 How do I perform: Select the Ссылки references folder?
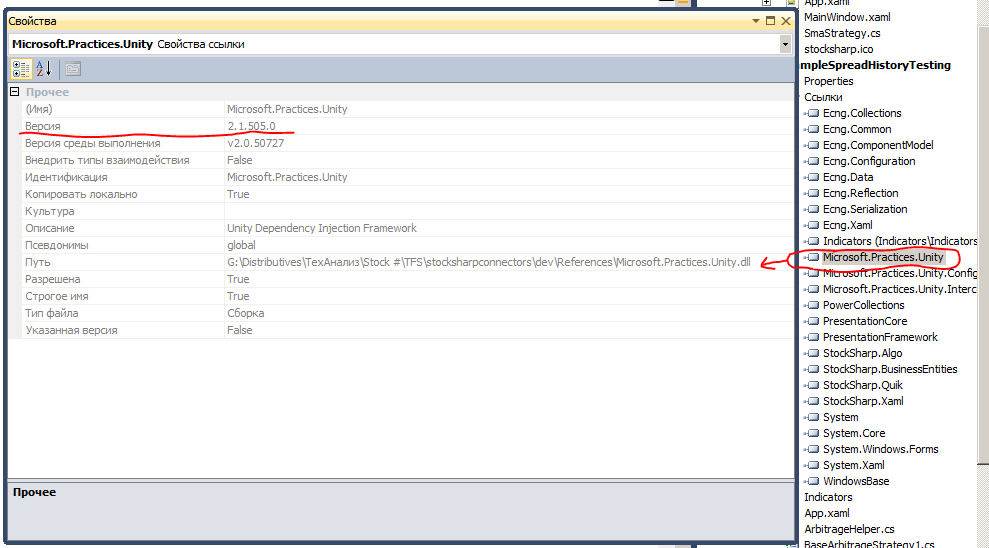(x=823, y=97)
